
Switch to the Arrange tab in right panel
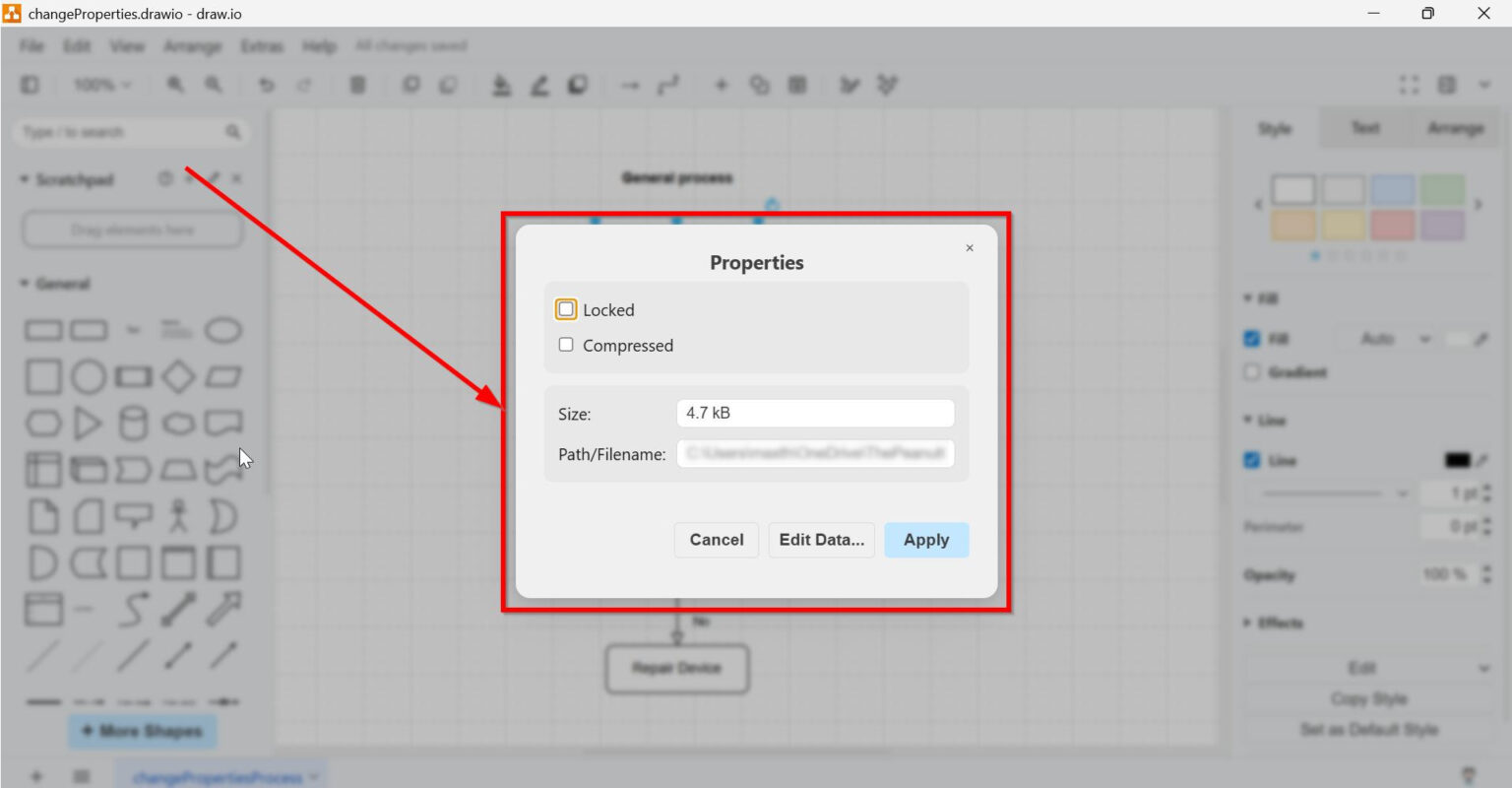pos(1455,128)
